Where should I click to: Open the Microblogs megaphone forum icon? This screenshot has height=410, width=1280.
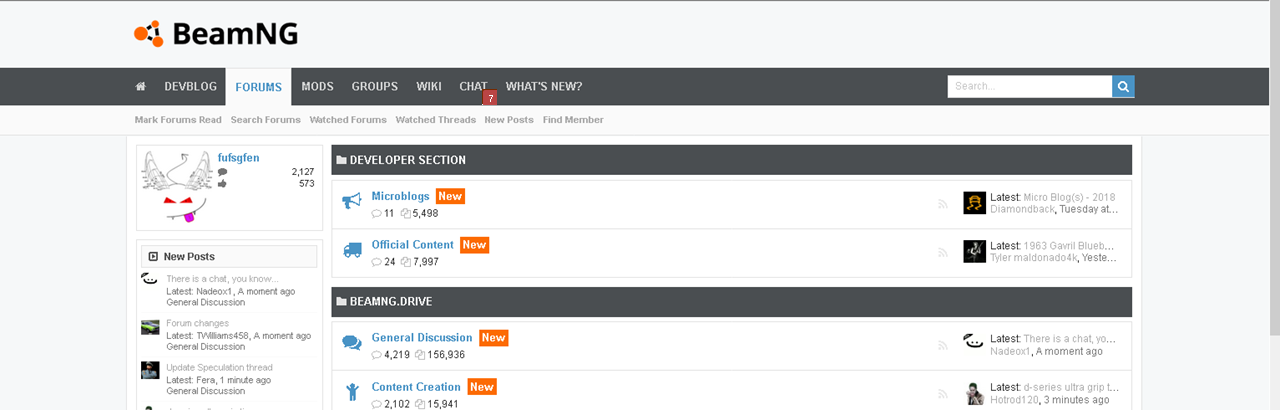click(352, 202)
